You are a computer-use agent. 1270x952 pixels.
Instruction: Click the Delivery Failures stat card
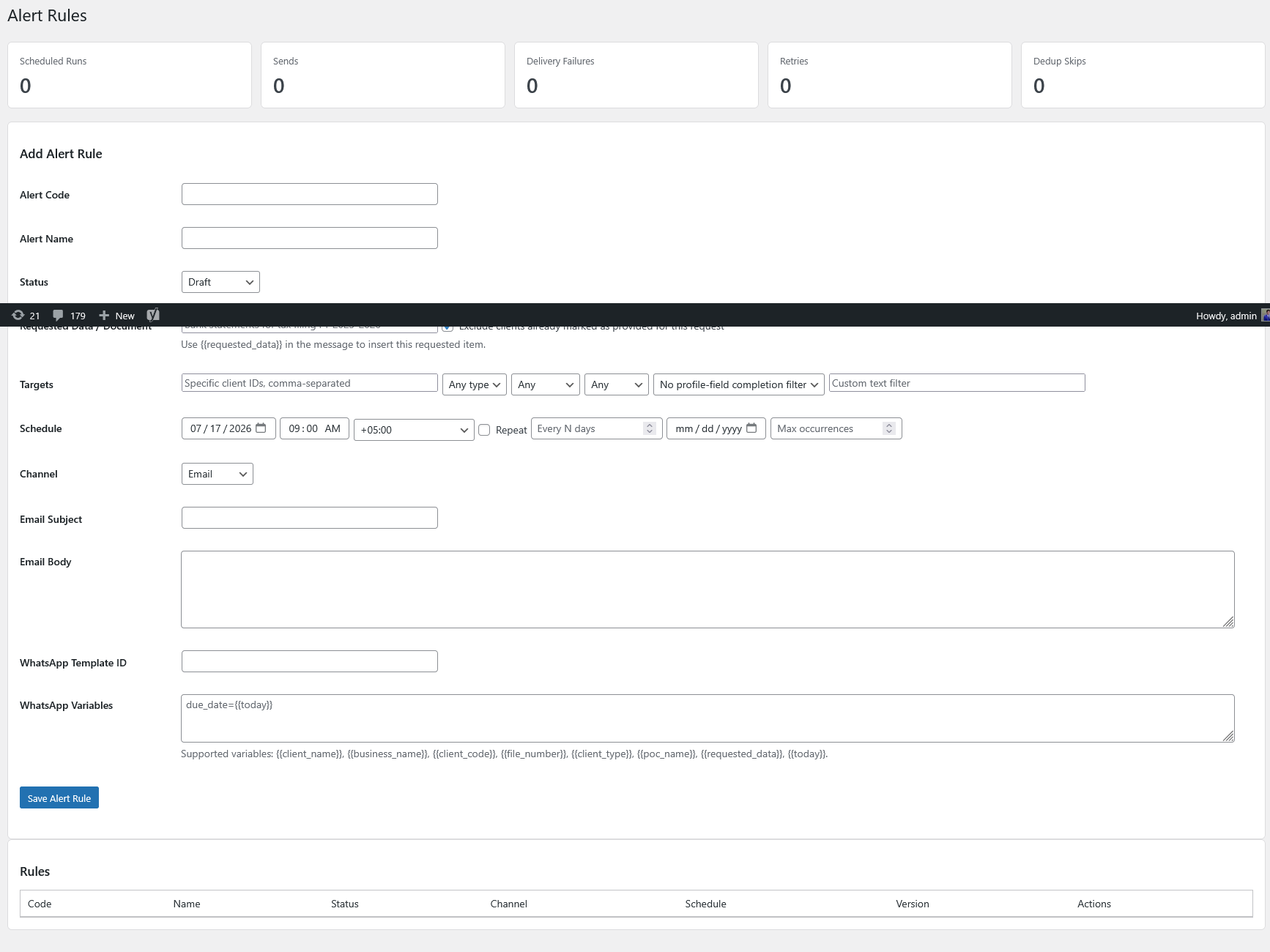tap(636, 75)
